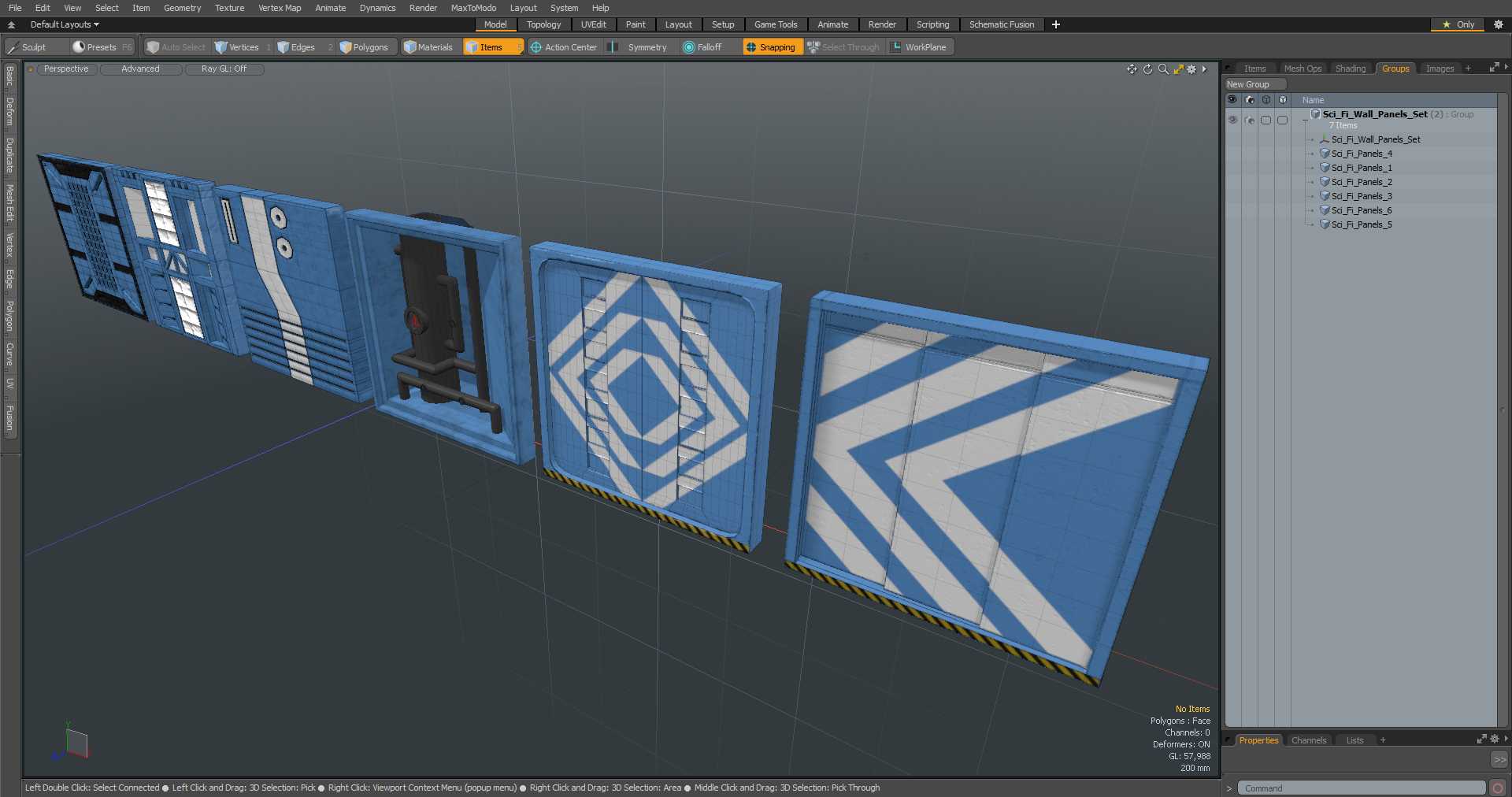Image resolution: width=1512 pixels, height=797 pixels.
Task: Open the MaxToModo menu
Action: point(473,8)
